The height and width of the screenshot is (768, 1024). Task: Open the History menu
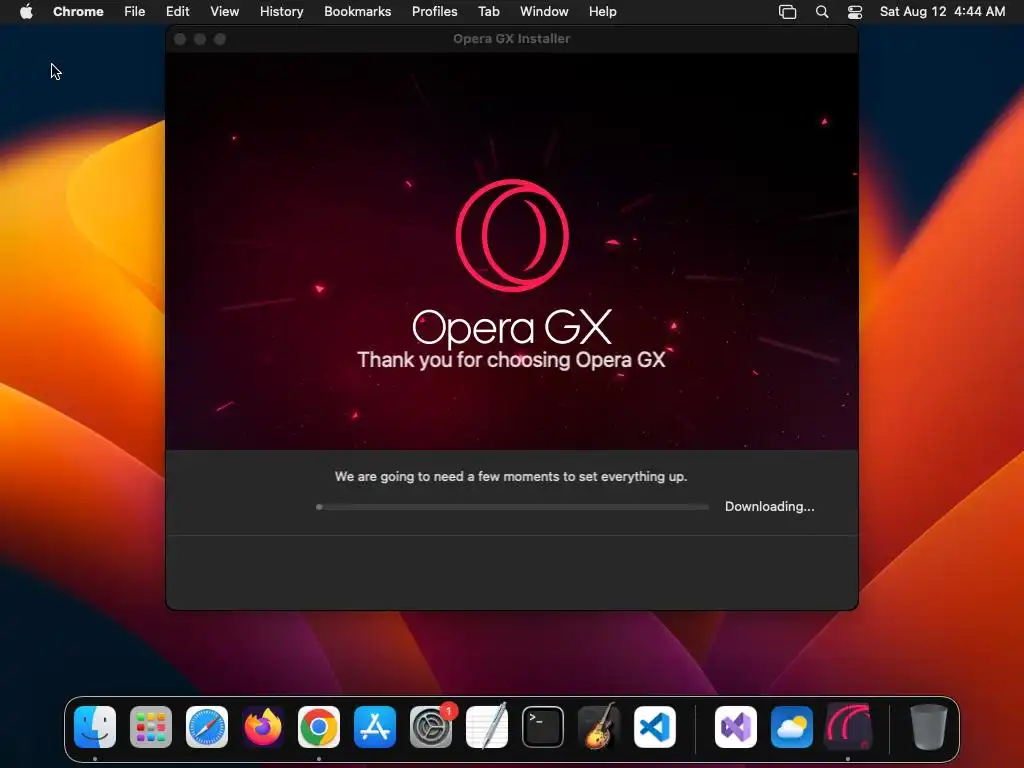[281, 12]
